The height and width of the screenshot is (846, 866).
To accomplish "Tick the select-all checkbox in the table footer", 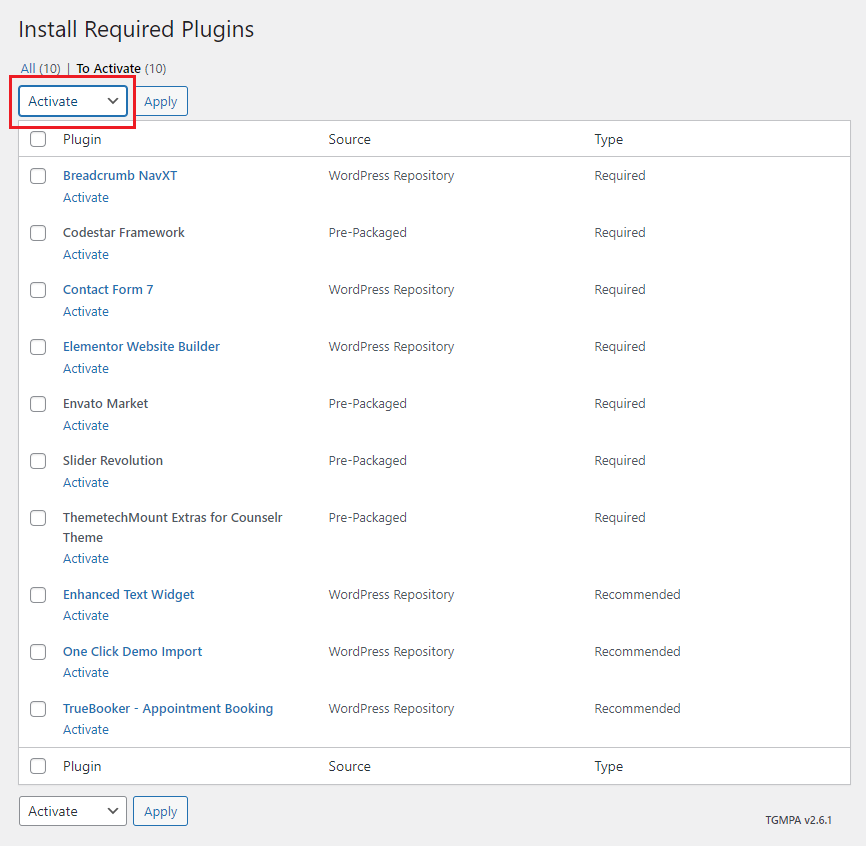I will (x=38, y=766).
